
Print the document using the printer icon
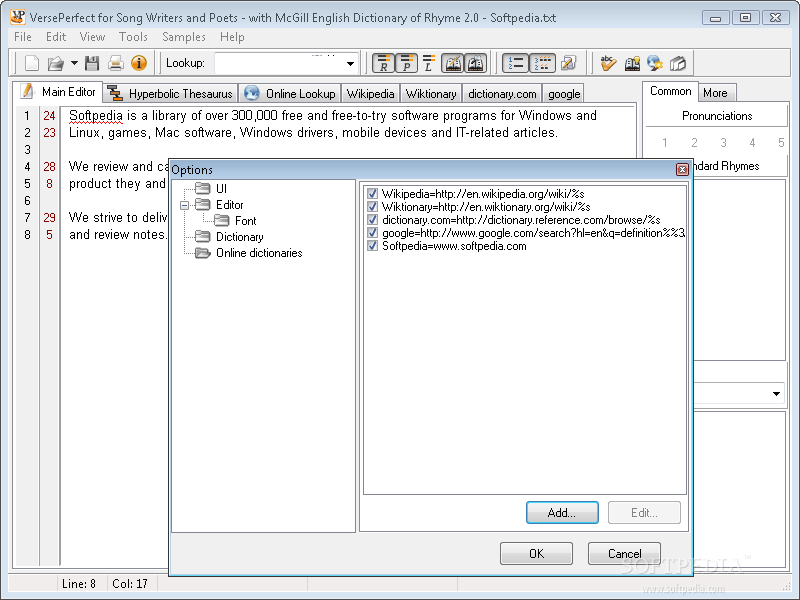[x=115, y=63]
